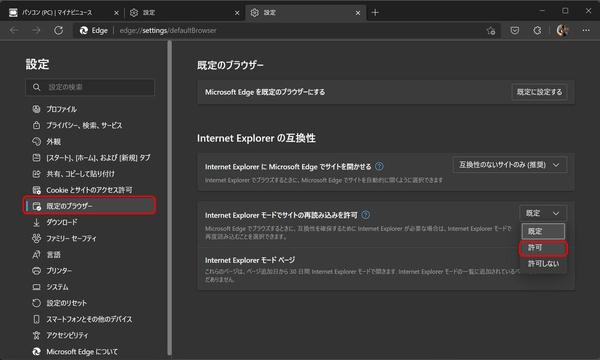Click the phone icon for スマートフォンとその他のデバイス
This screenshot has width=600, height=360.
click(36, 319)
